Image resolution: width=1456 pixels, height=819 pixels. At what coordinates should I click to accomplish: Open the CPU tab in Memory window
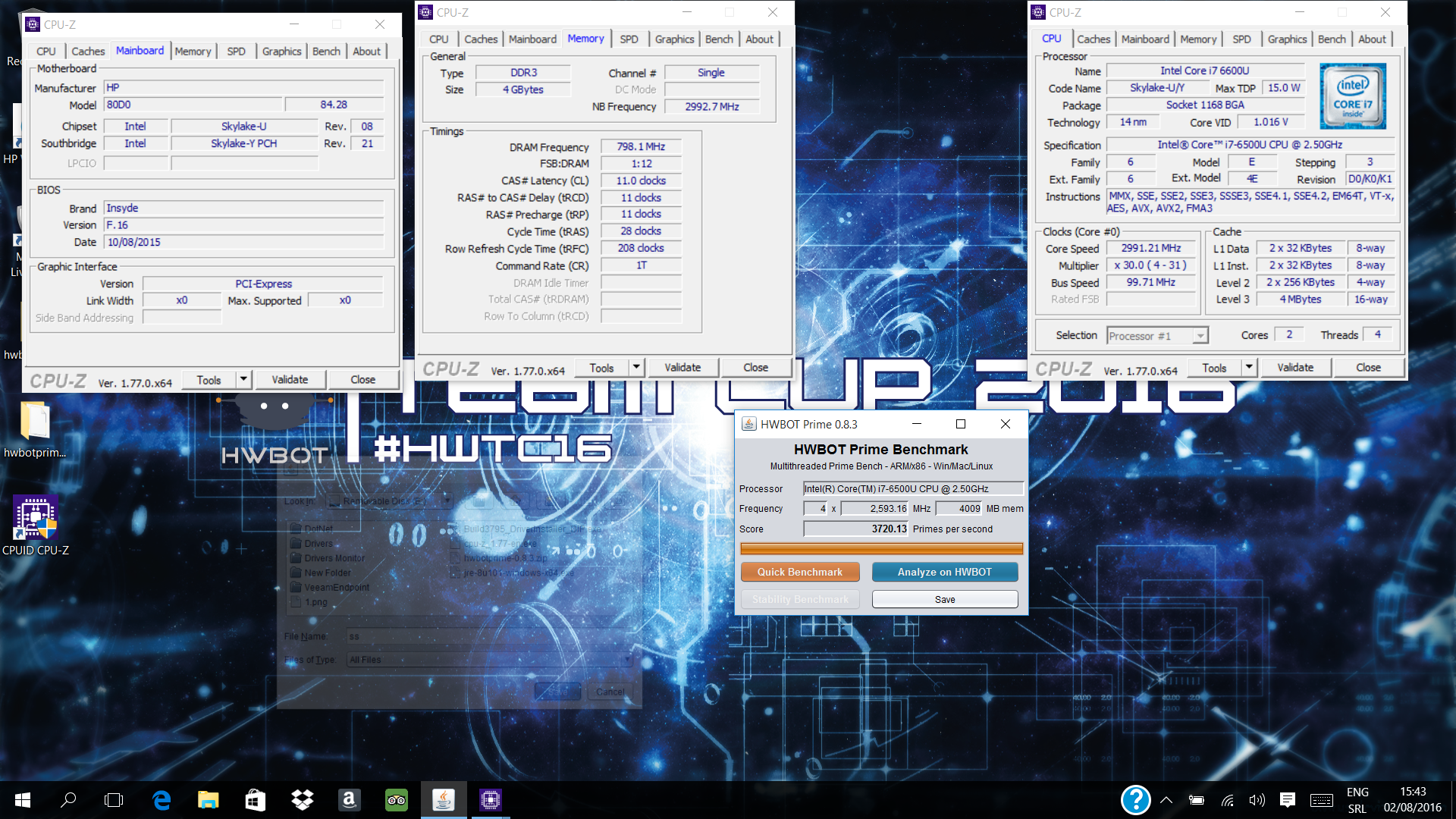(x=439, y=39)
